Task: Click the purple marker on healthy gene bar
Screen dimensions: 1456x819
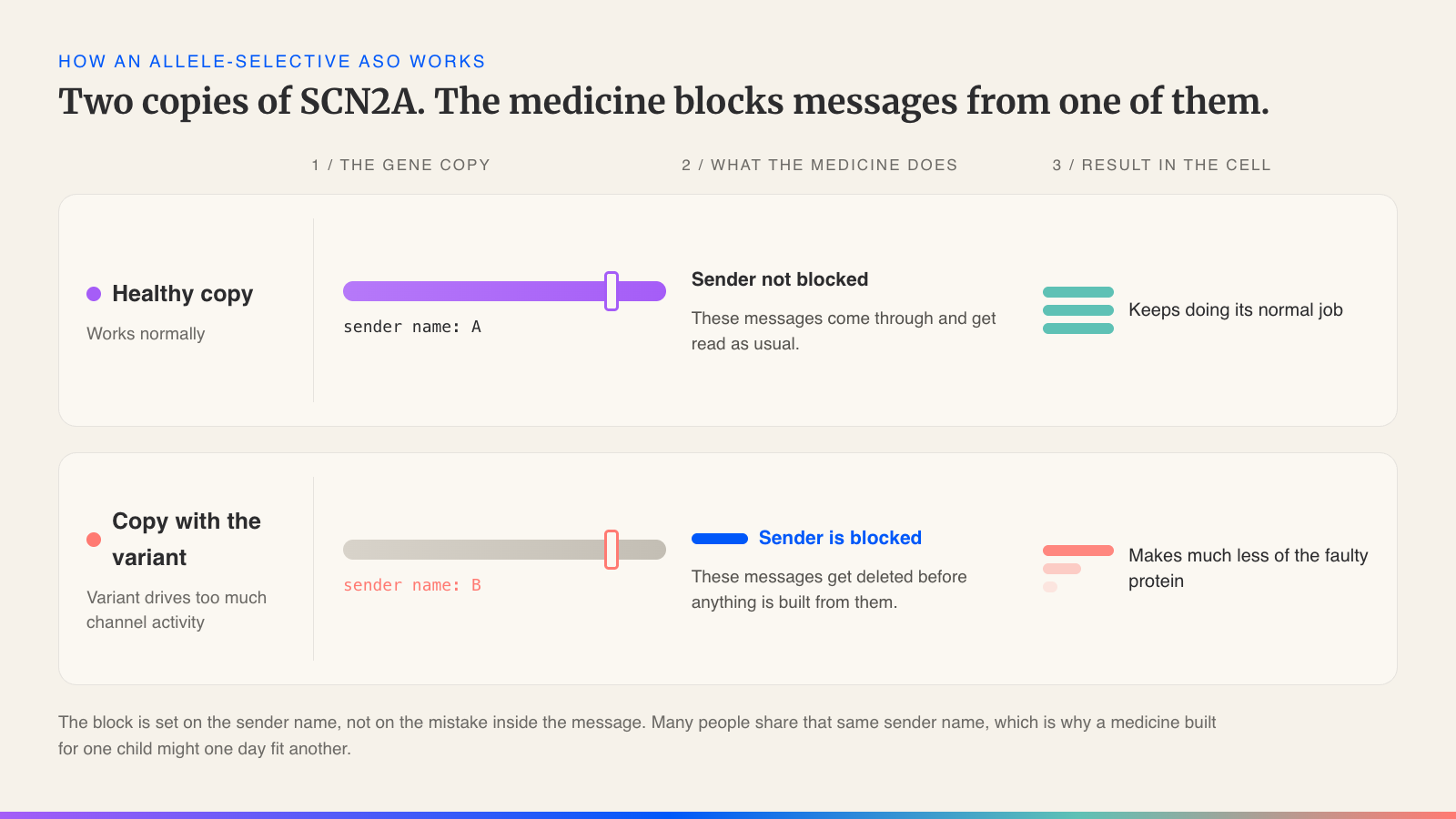Action: pos(612,291)
